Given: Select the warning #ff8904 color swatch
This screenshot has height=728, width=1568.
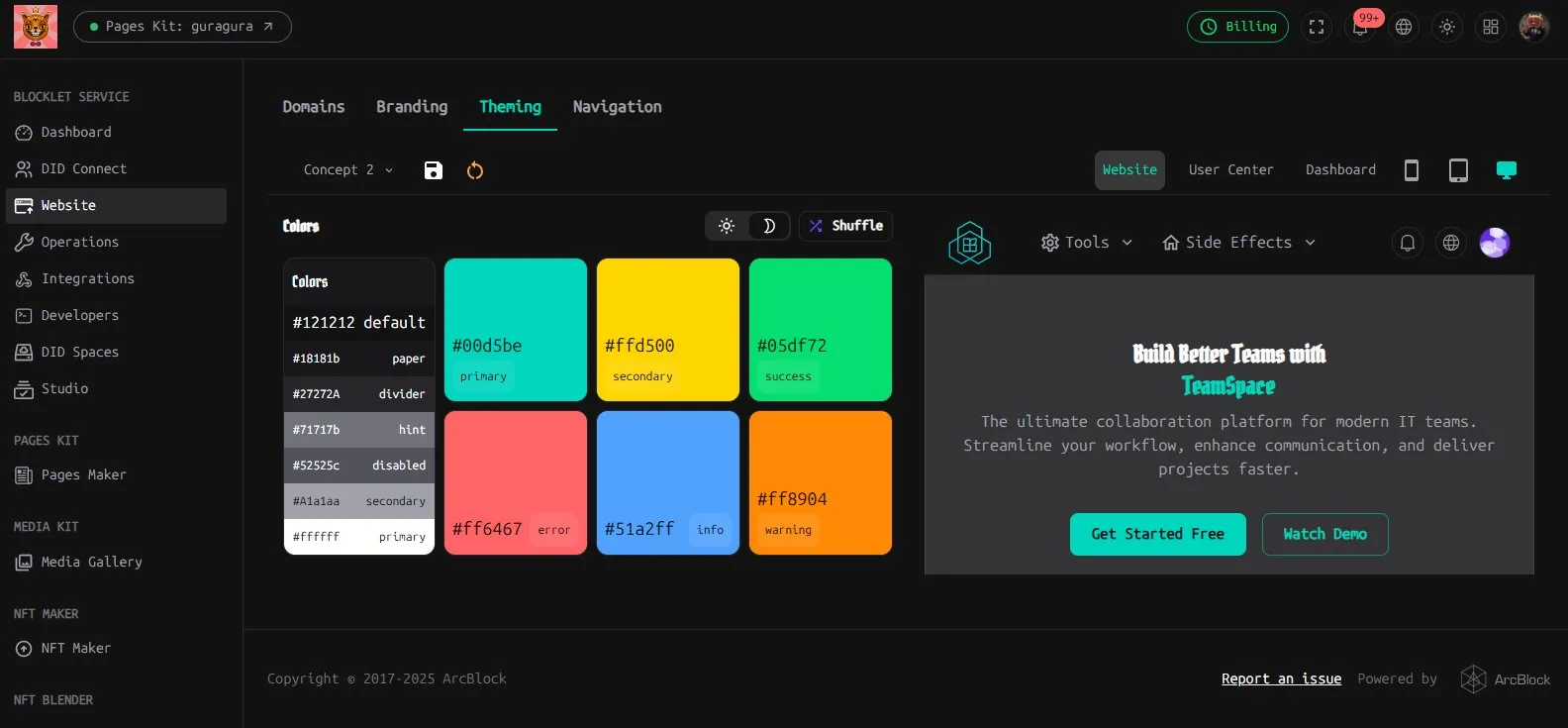Looking at the screenshot, I should pos(821,483).
